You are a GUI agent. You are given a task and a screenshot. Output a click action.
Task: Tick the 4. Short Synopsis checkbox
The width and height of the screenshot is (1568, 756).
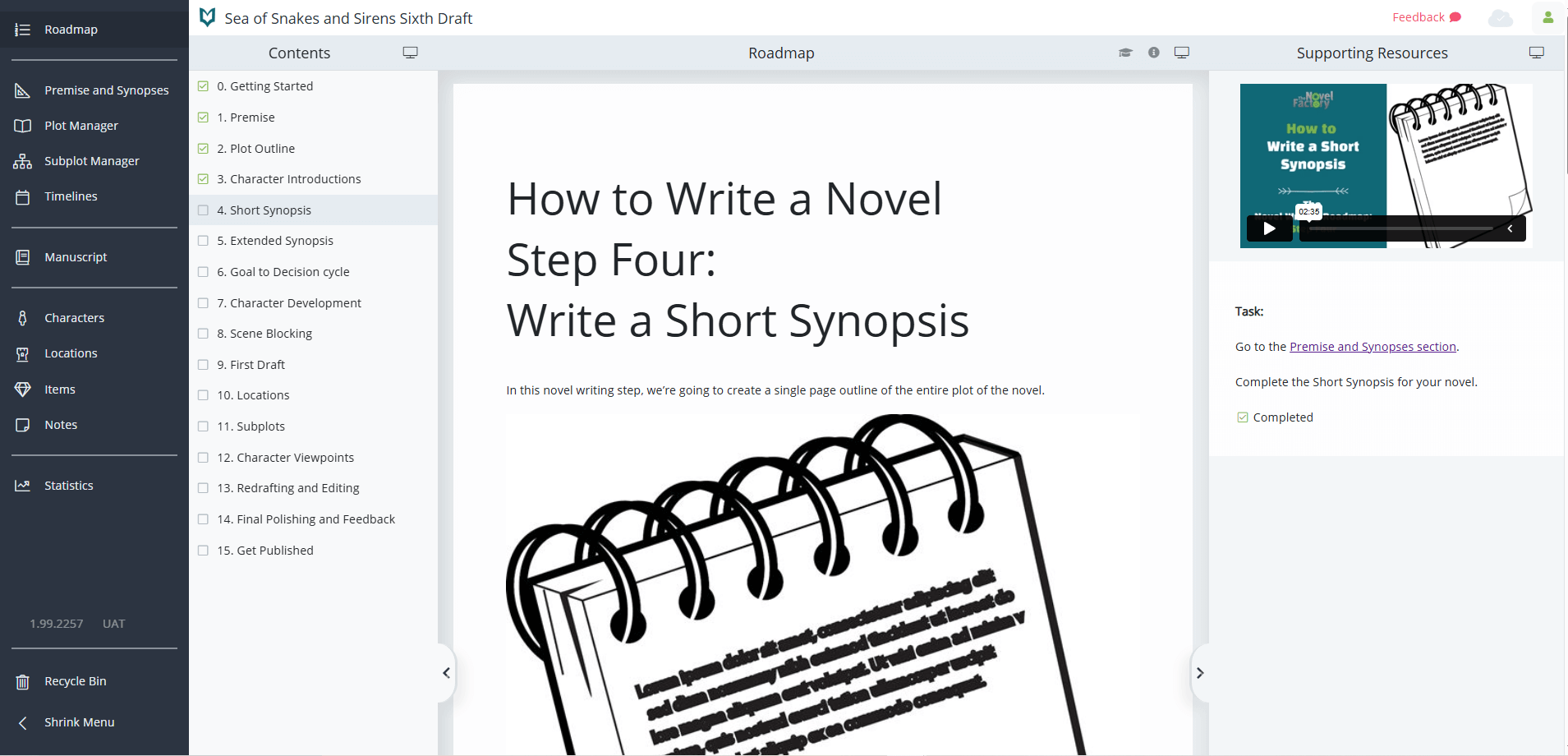[203, 210]
